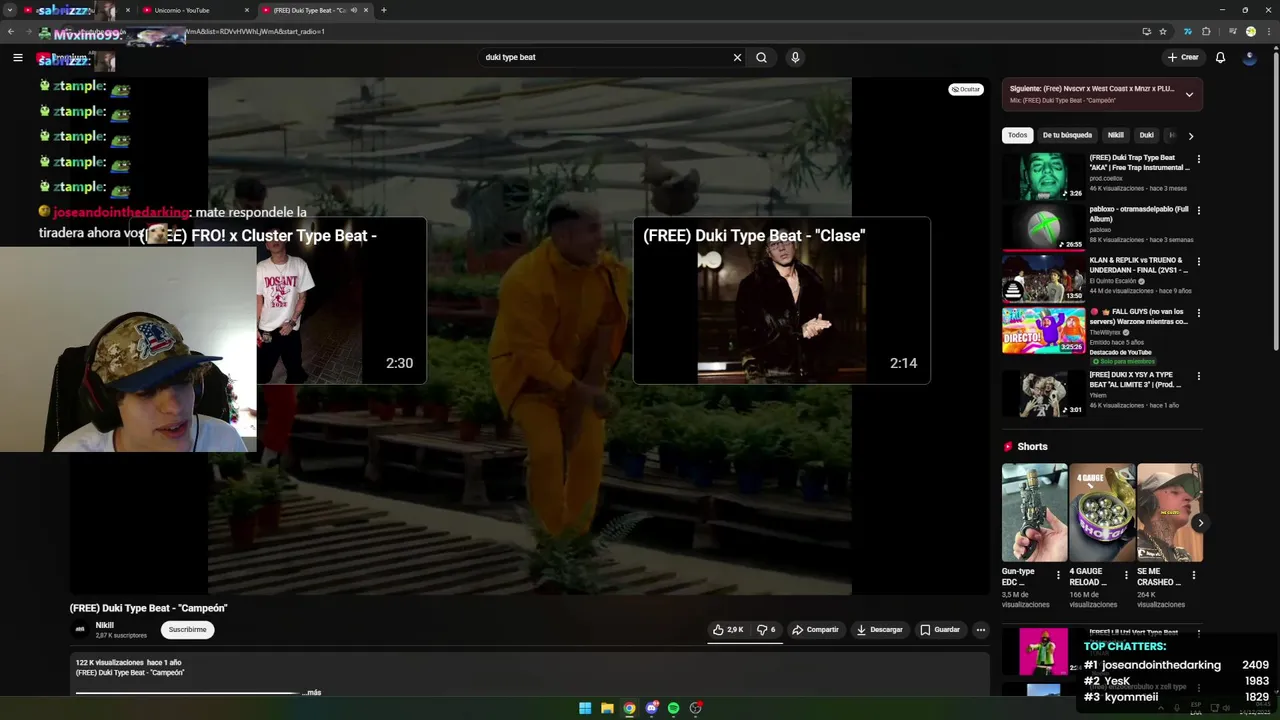Open the Gun-type EDC short
The image size is (1280, 720).
point(1034,512)
